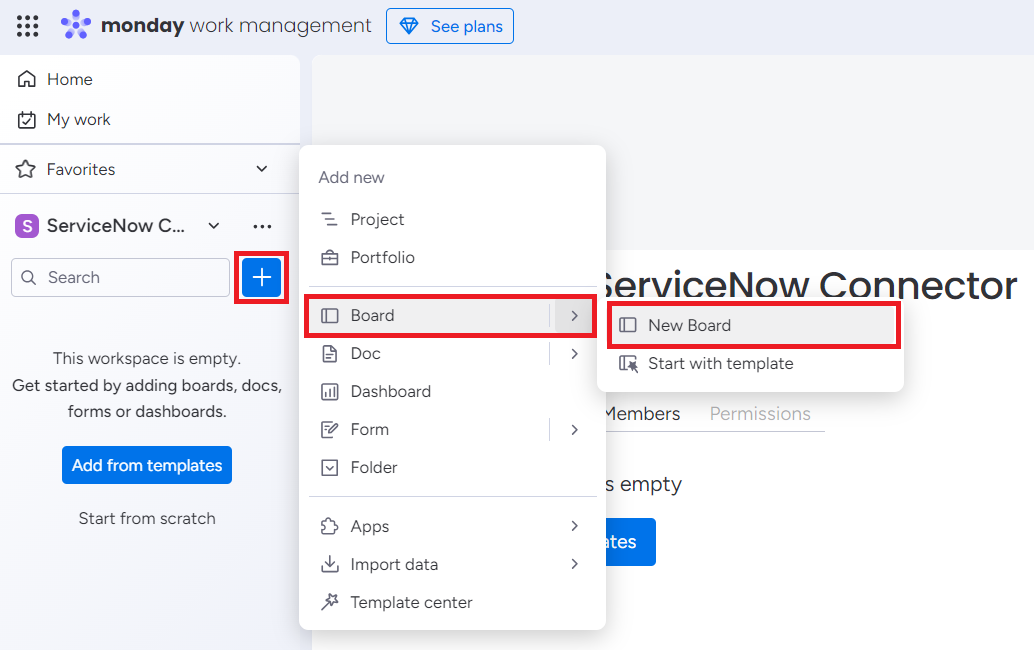Open the workspace three-dot options menu
This screenshot has width=1034, height=650.
(x=262, y=226)
